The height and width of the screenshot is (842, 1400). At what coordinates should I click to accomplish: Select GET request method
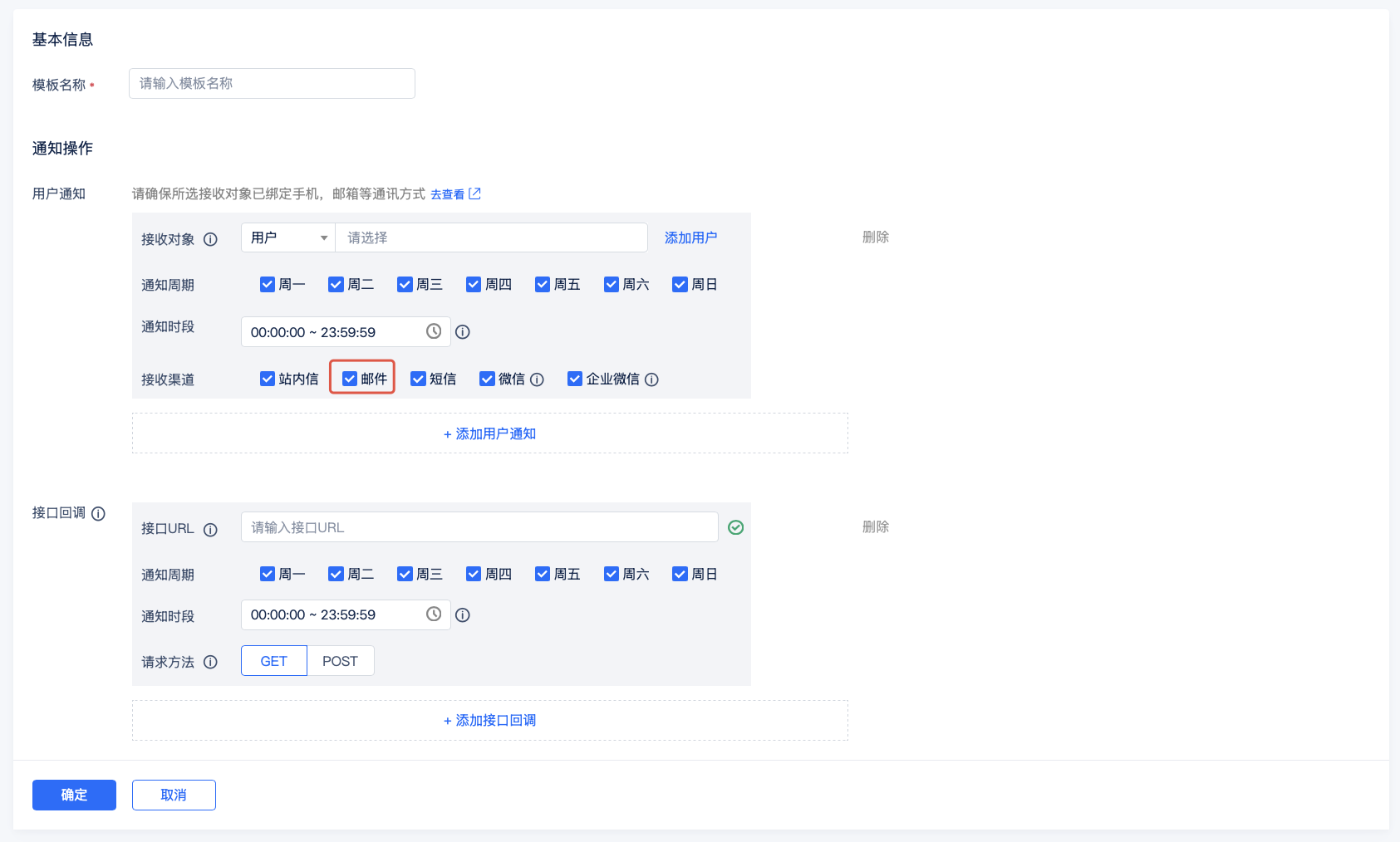click(273, 661)
